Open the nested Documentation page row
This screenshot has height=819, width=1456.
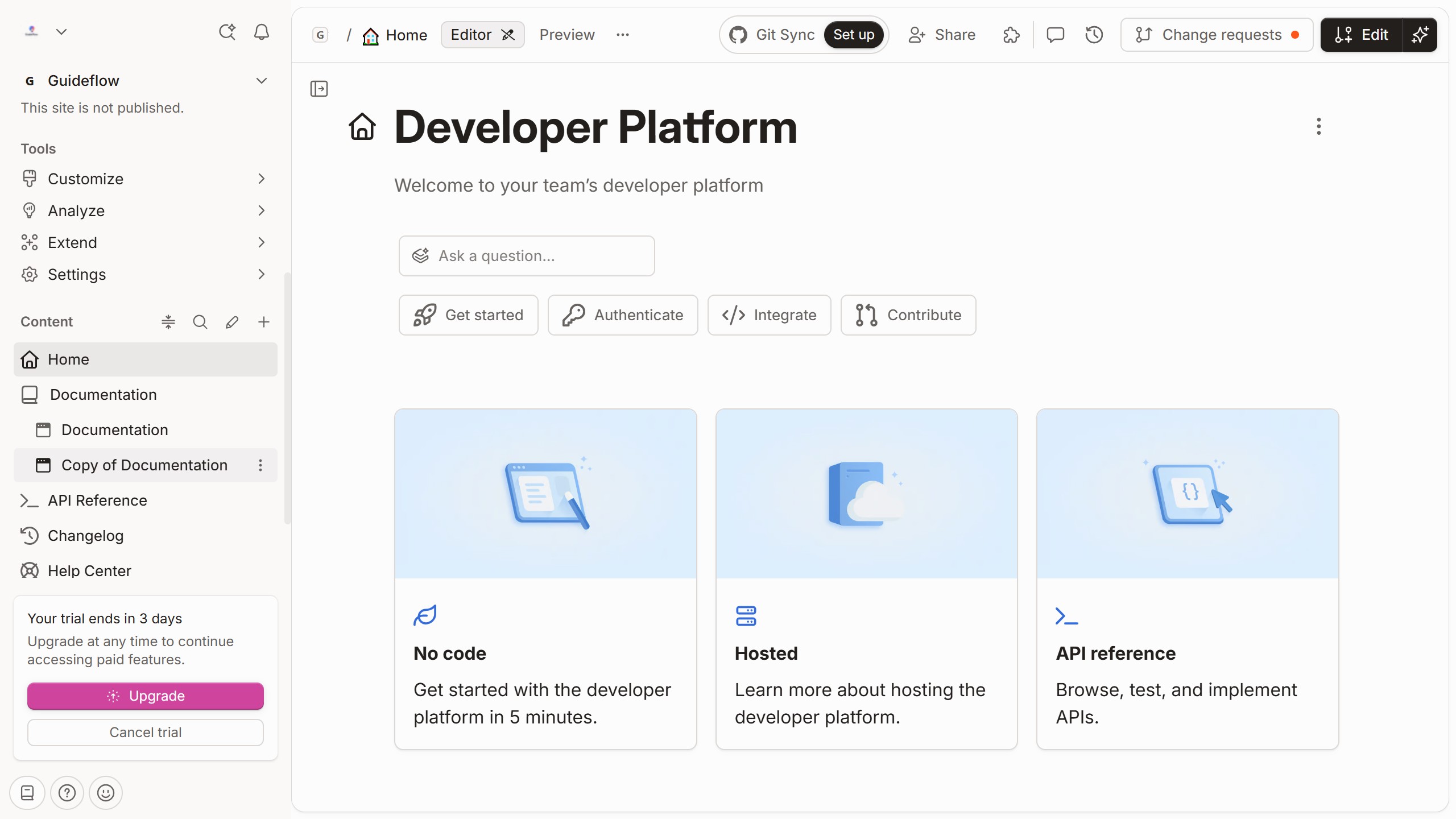[146, 430]
